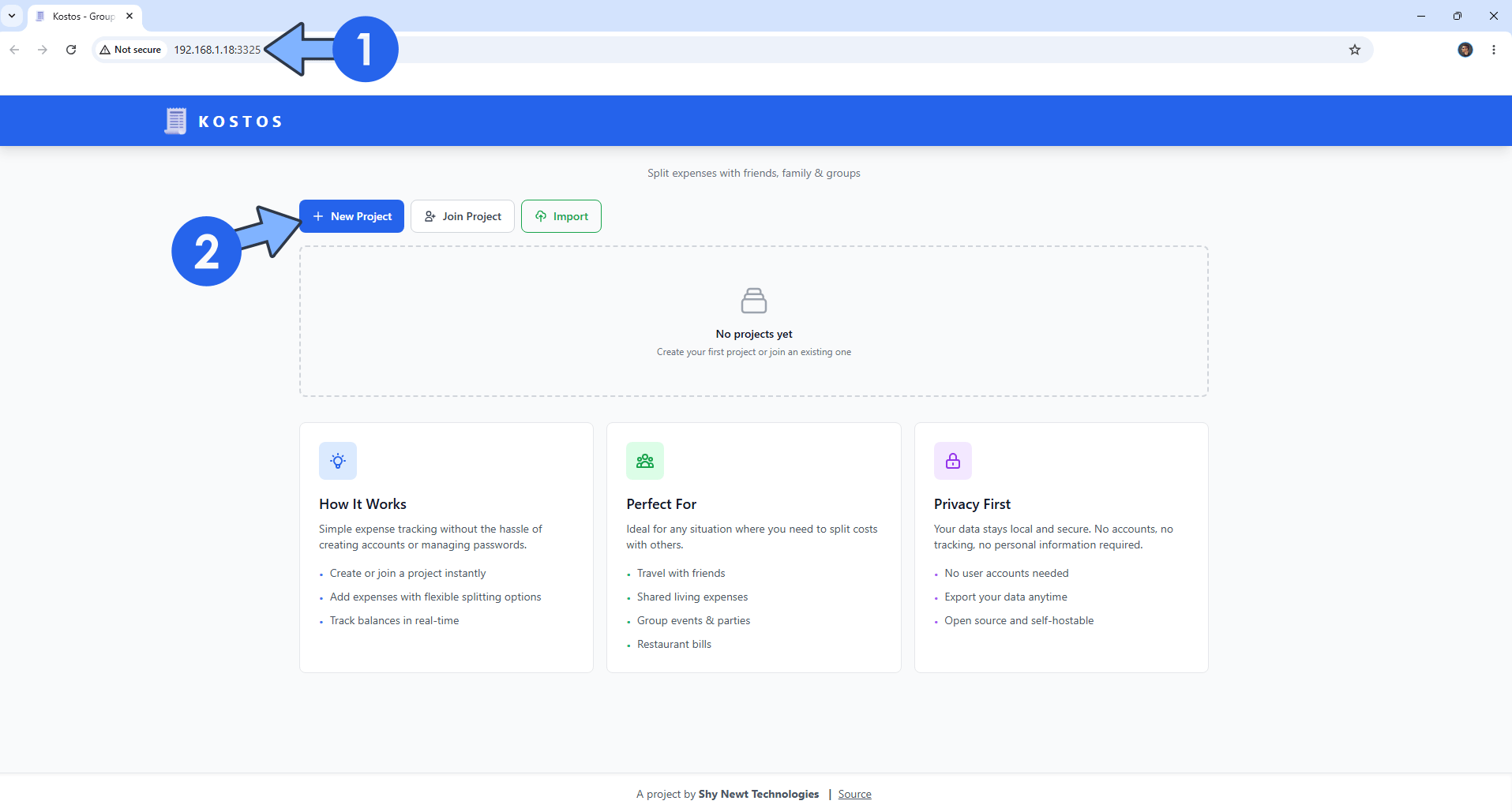Click 'No projects yet' text
The width and height of the screenshot is (1512, 812).
pyautogui.click(x=754, y=334)
